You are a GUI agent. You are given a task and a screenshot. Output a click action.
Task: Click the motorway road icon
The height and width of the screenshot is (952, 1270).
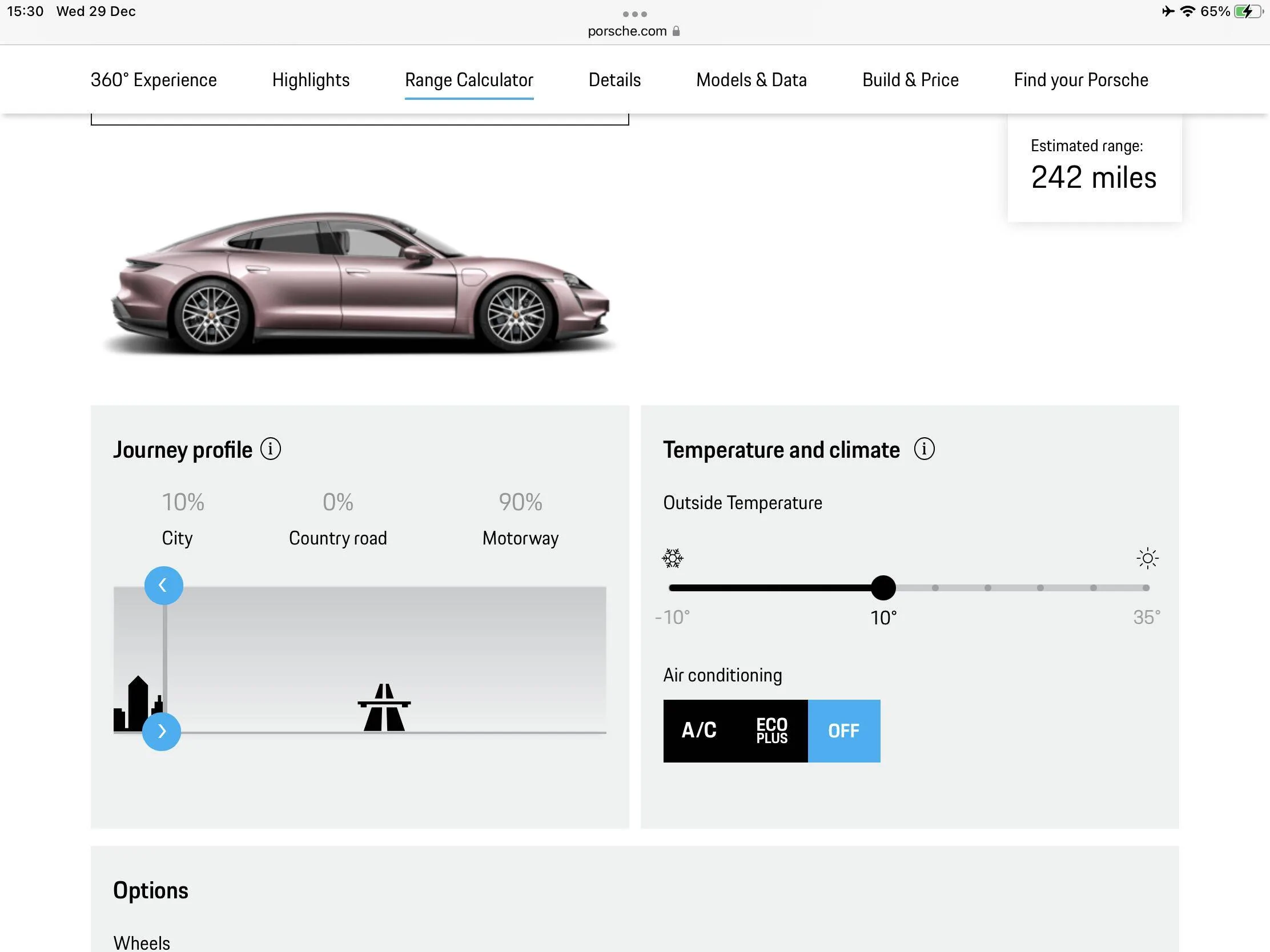pyautogui.click(x=384, y=707)
